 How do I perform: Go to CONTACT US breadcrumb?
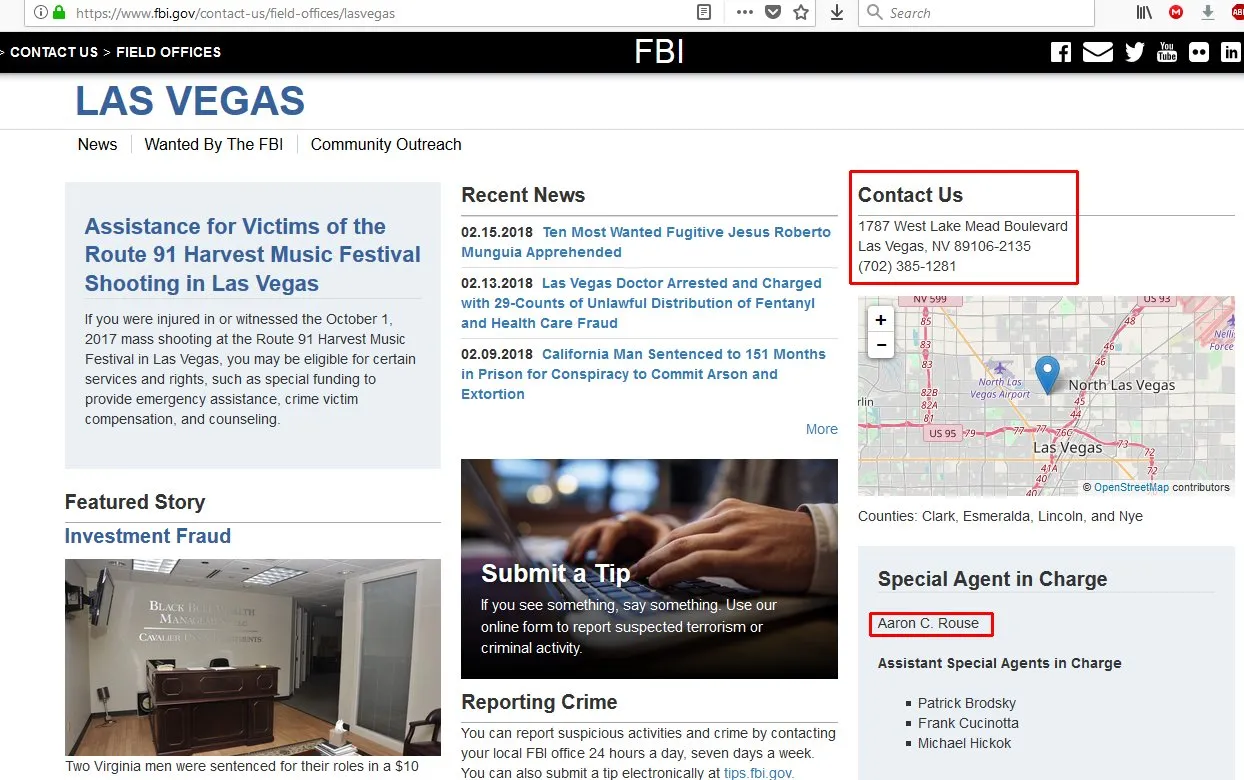coord(54,52)
